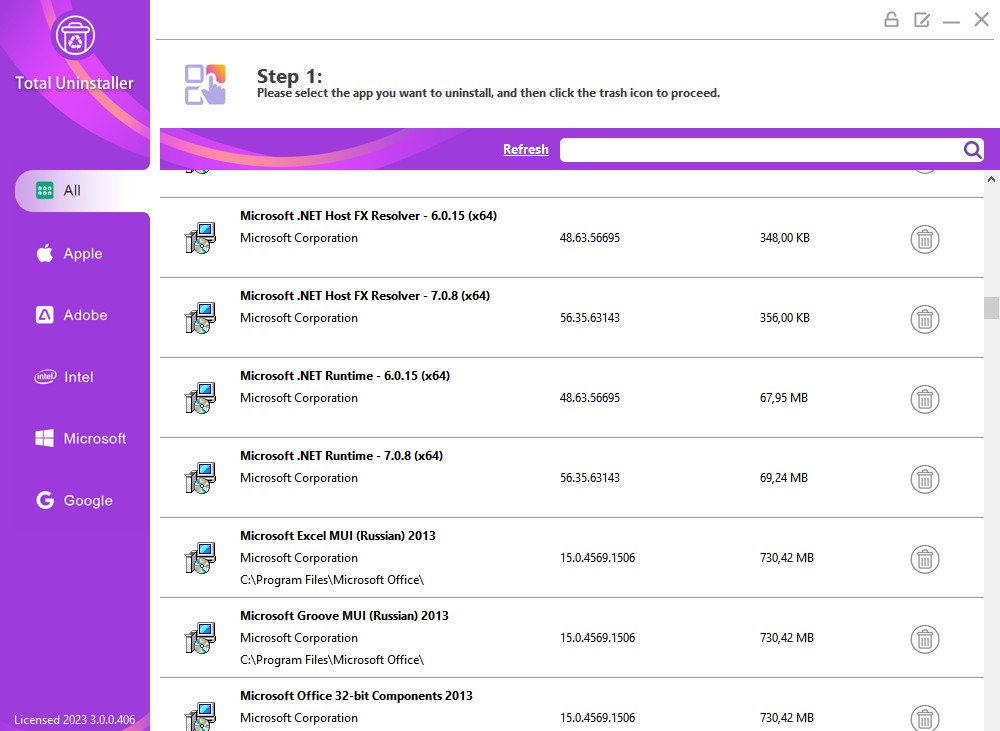Screen dimensions: 1000x731
Task: Click size value '348,00 KB'
Action: point(784,238)
